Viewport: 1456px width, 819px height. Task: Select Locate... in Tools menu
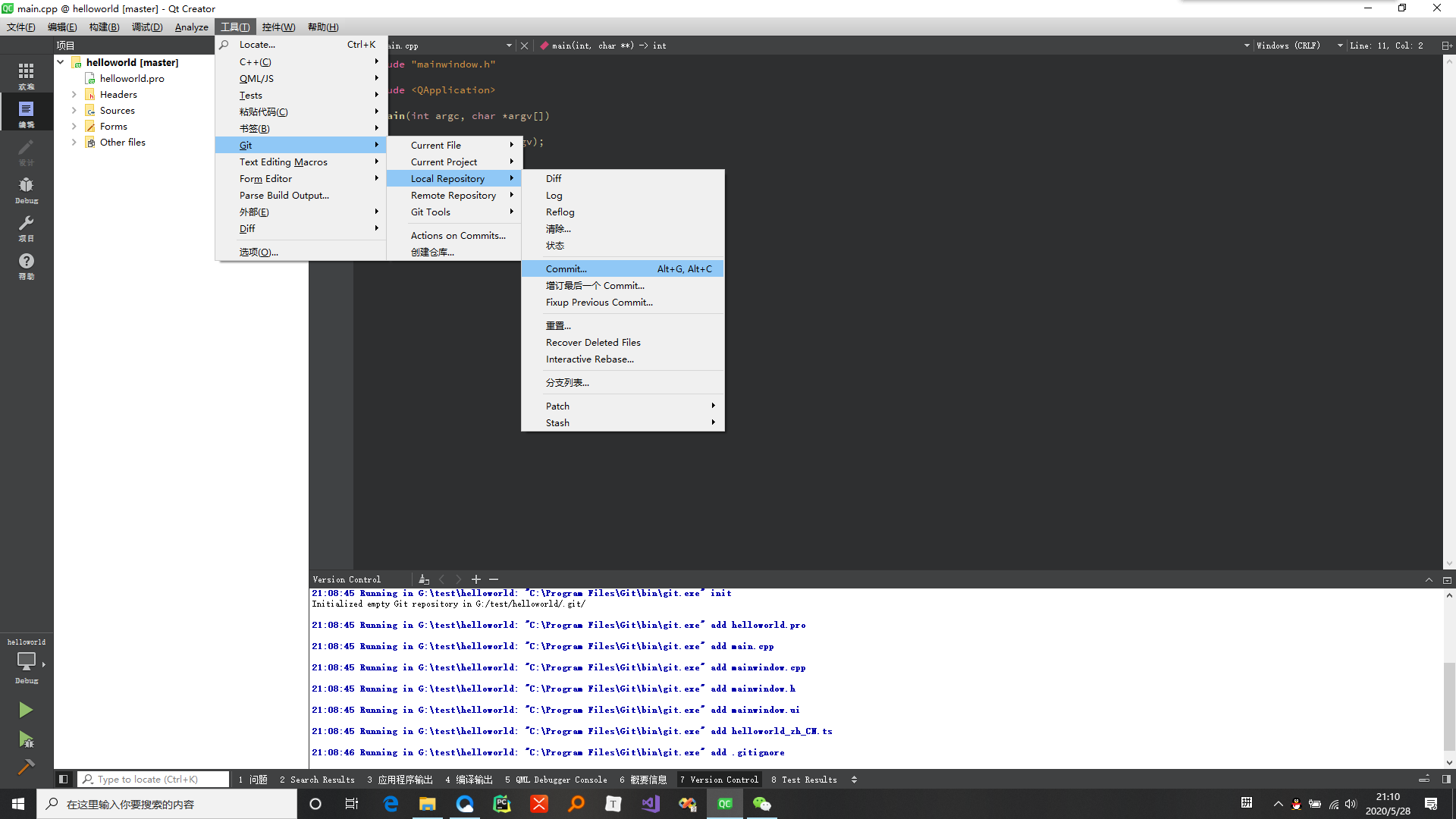301,45
